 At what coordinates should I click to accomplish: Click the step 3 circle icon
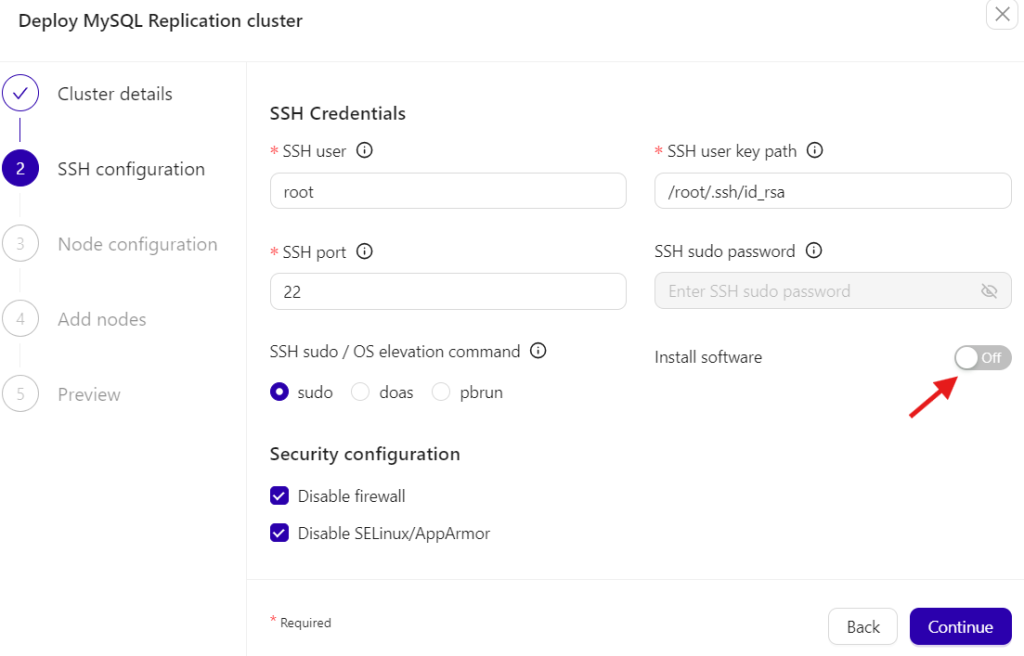point(20,244)
